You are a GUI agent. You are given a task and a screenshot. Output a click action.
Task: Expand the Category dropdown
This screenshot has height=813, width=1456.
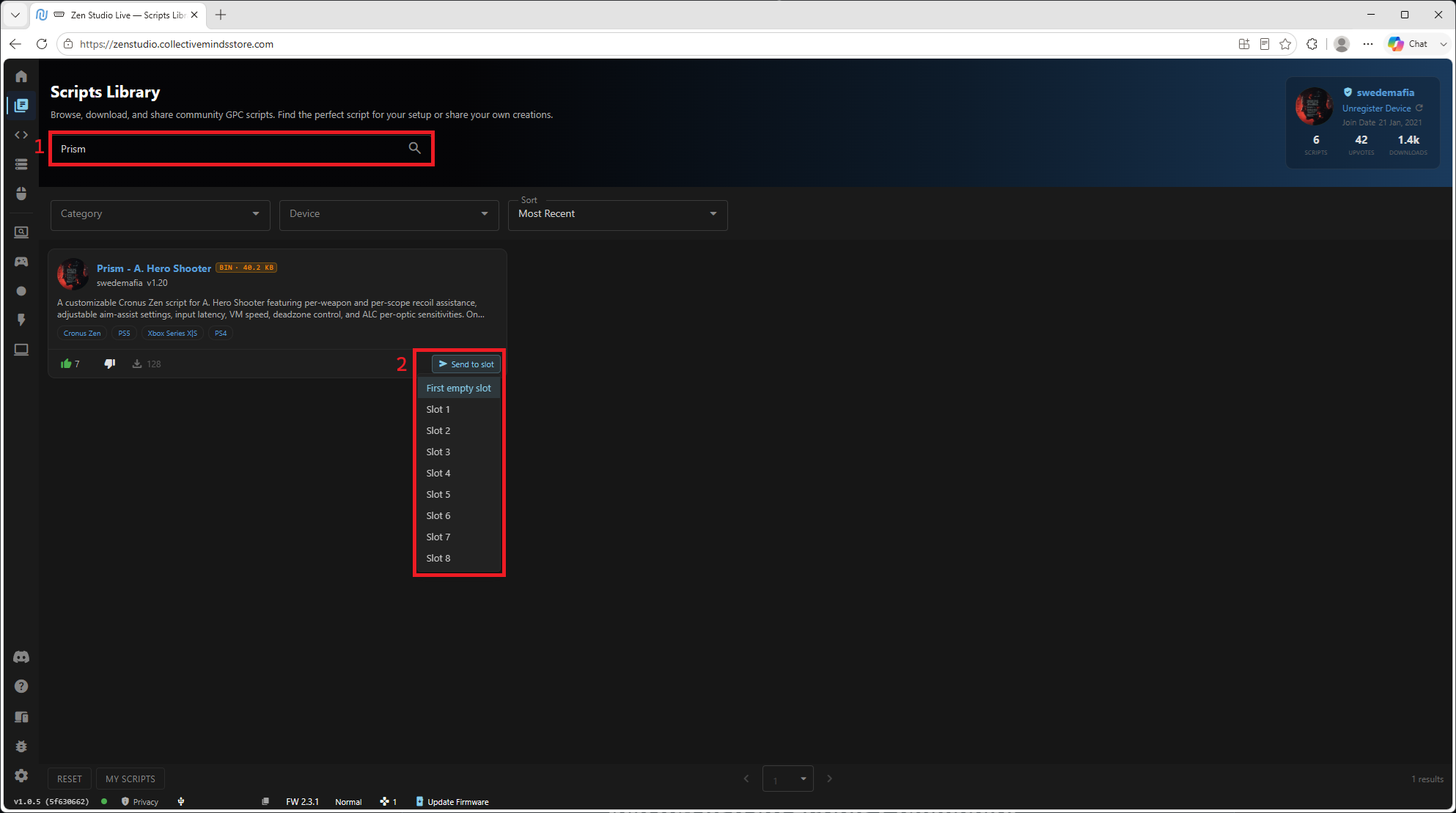[161, 214]
